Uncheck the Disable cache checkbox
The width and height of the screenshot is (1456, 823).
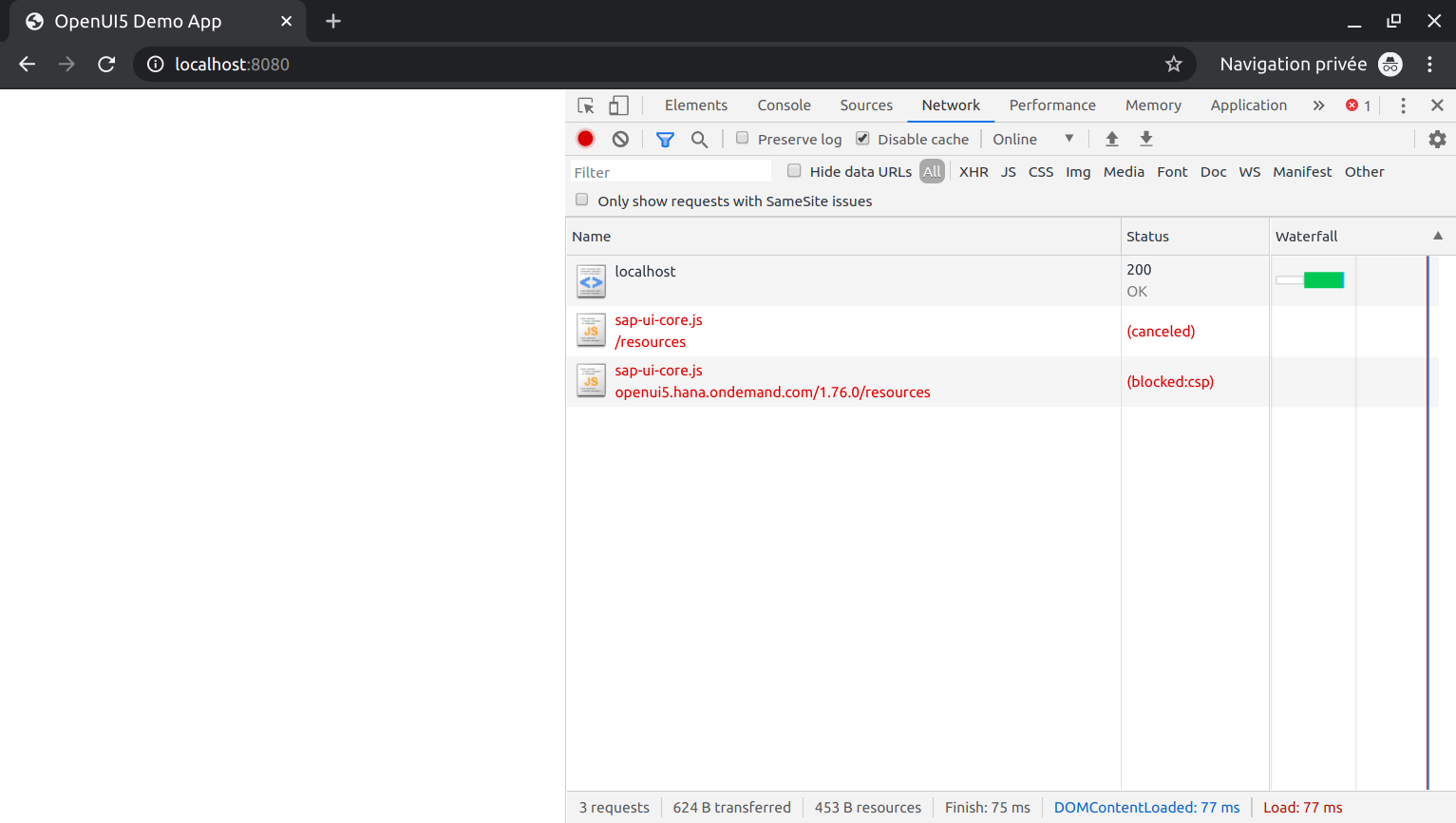[862, 138]
